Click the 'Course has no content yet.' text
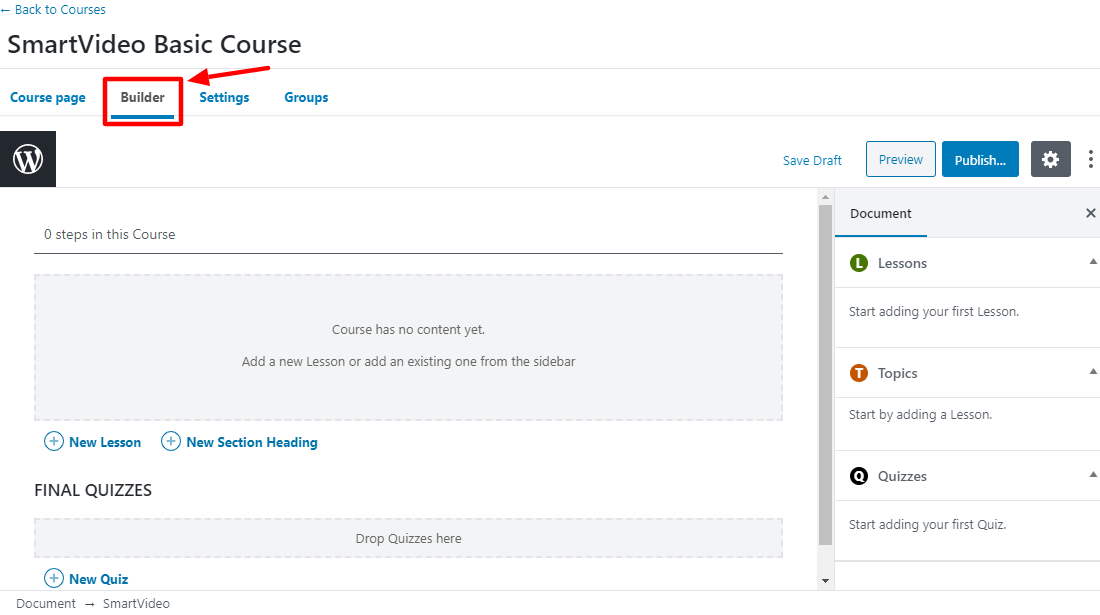Screen dimensions: 1100x615 click(408, 330)
